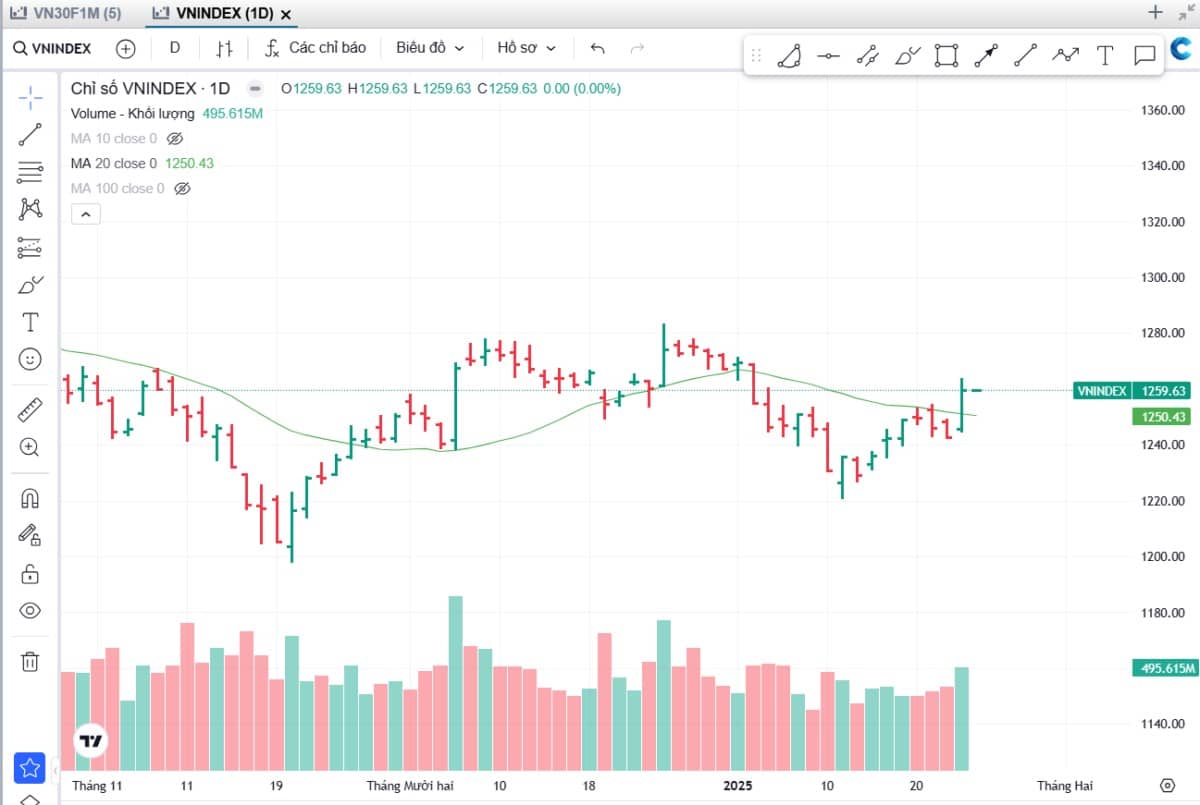This screenshot has height=805, width=1200.
Task: Click the MA 10 close 0 label
Action: 113,138
